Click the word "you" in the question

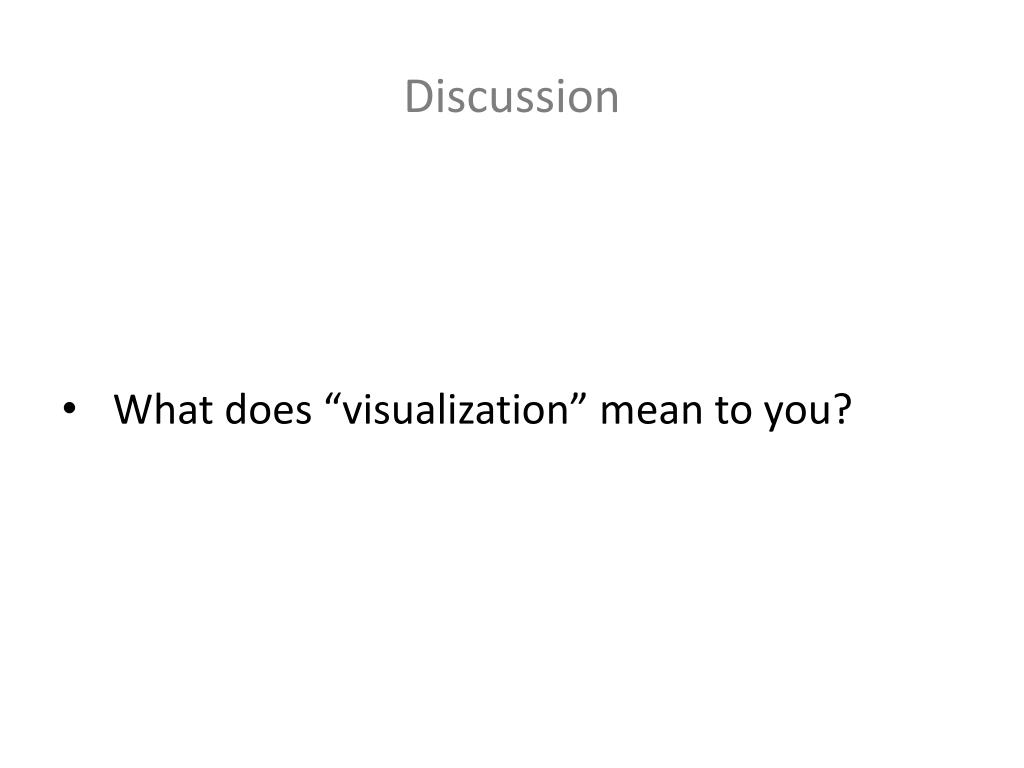pos(797,415)
